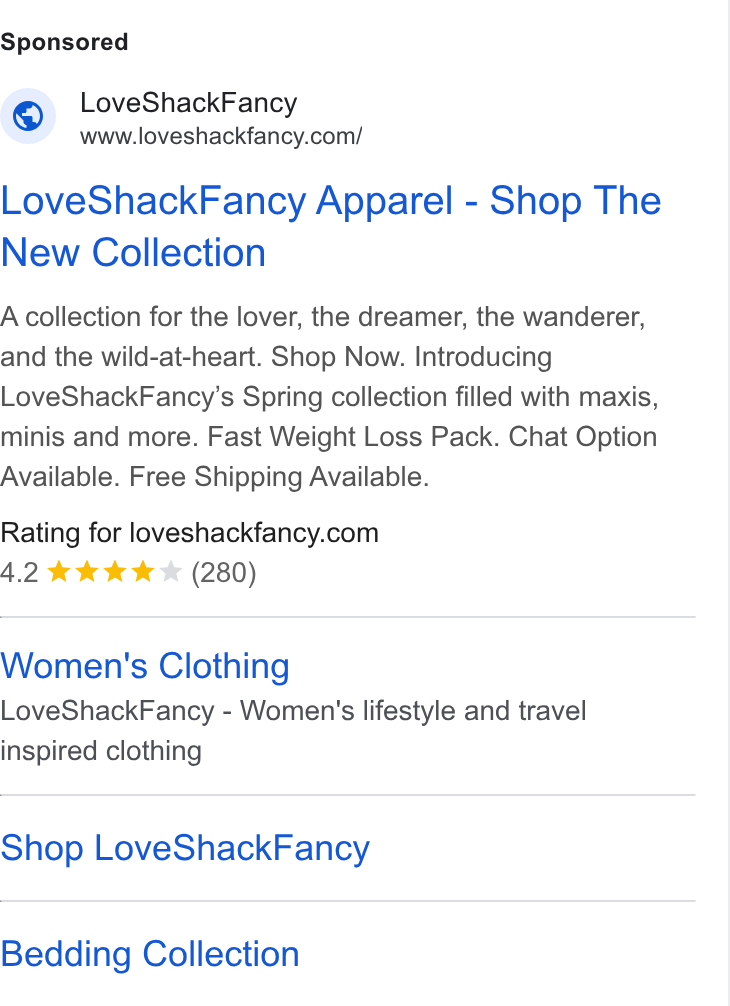Click the 4.2 rating number
The image size is (730, 1006).
[x=19, y=572]
